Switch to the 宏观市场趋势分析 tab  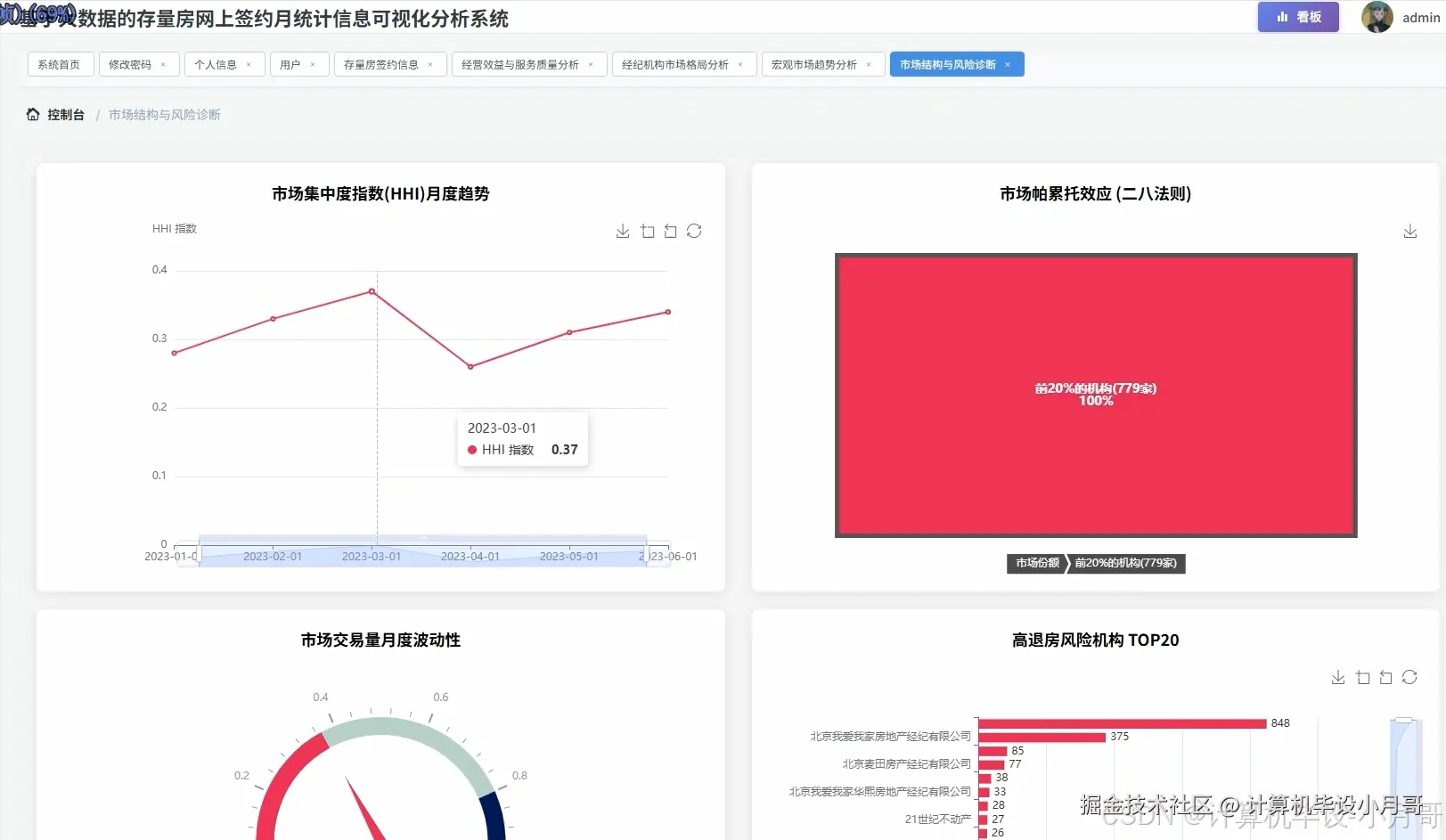pos(816,64)
